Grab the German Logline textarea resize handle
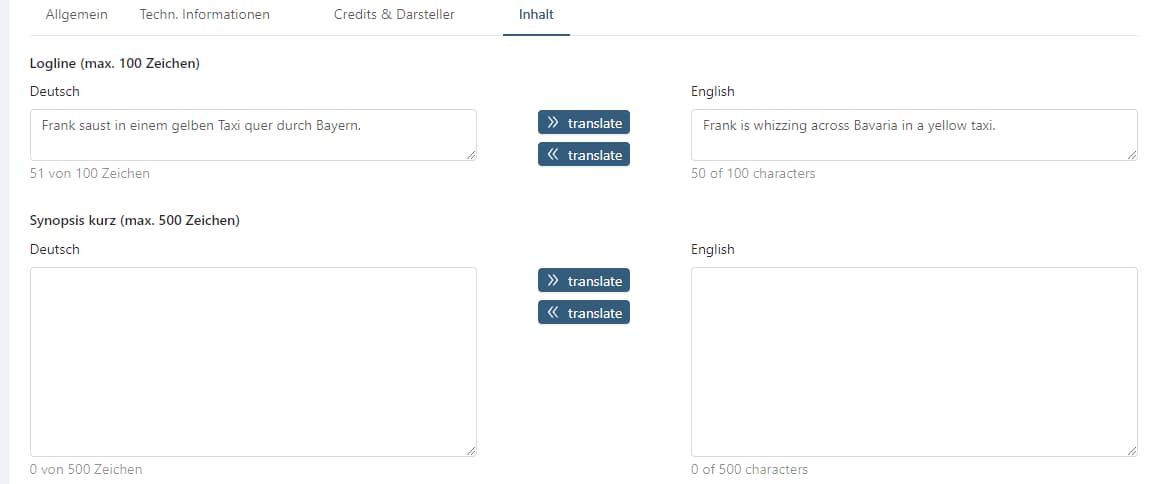The image size is (1154, 484). click(x=471, y=155)
